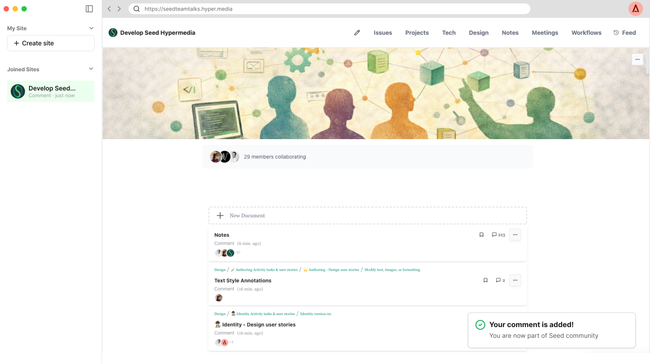
Task: Open the Notes document options menu
Action: pos(515,235)
